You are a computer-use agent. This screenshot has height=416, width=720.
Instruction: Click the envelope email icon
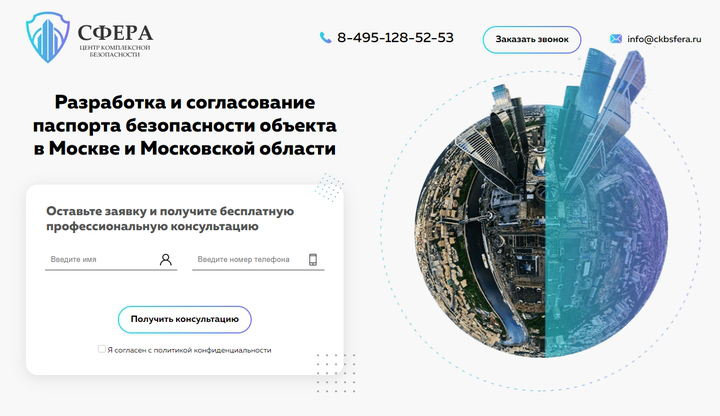pyautogui.click(x=616, y=39)
